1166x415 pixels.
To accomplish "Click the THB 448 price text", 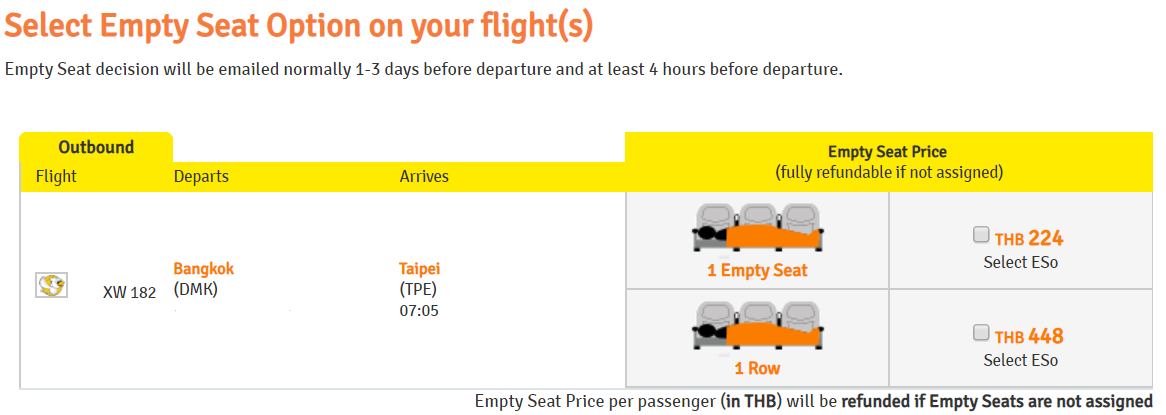I will (1029, 336).
